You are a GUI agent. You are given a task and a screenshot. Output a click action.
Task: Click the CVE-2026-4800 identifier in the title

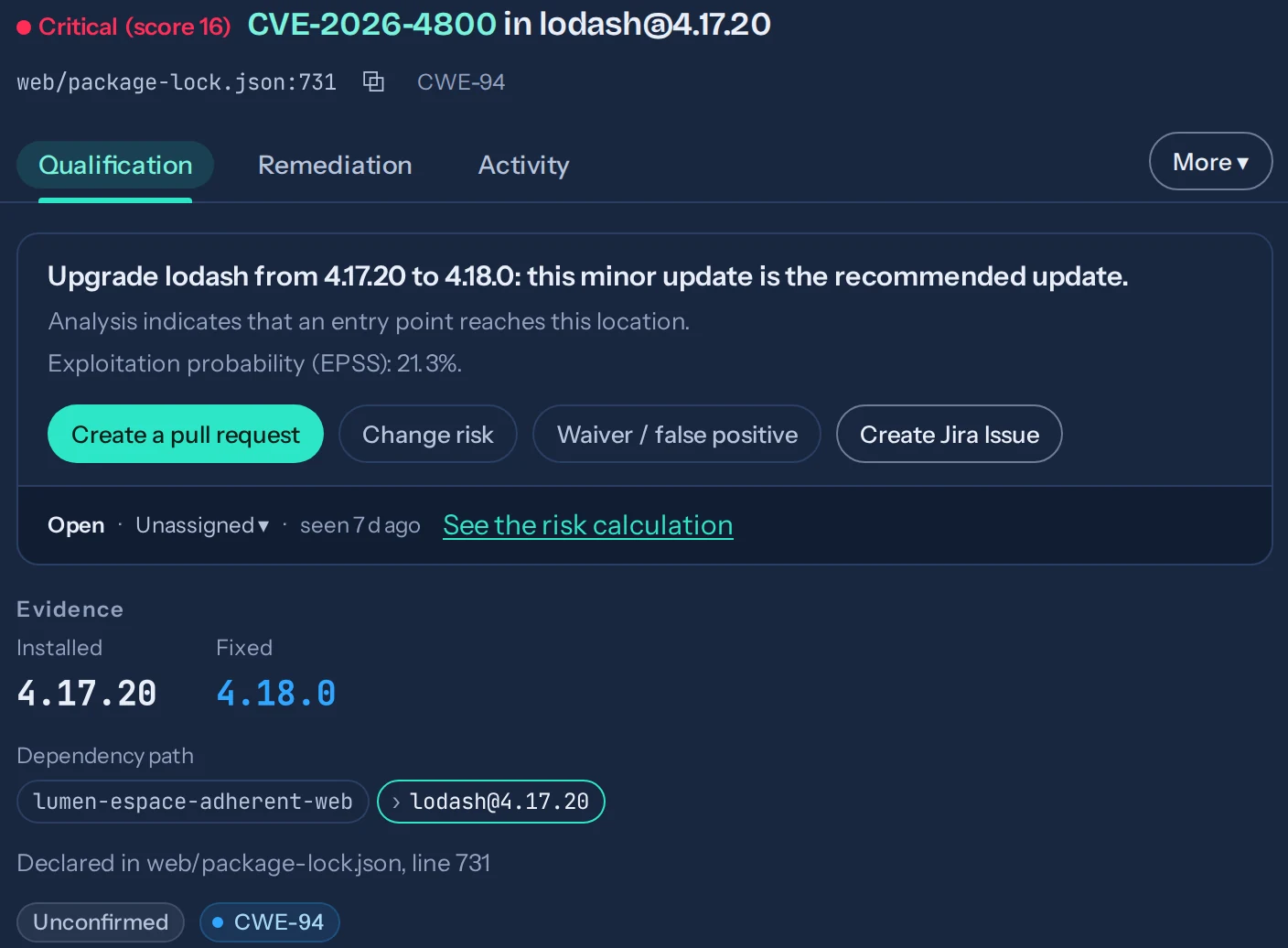pyautogui.click(x=372, y=24)
